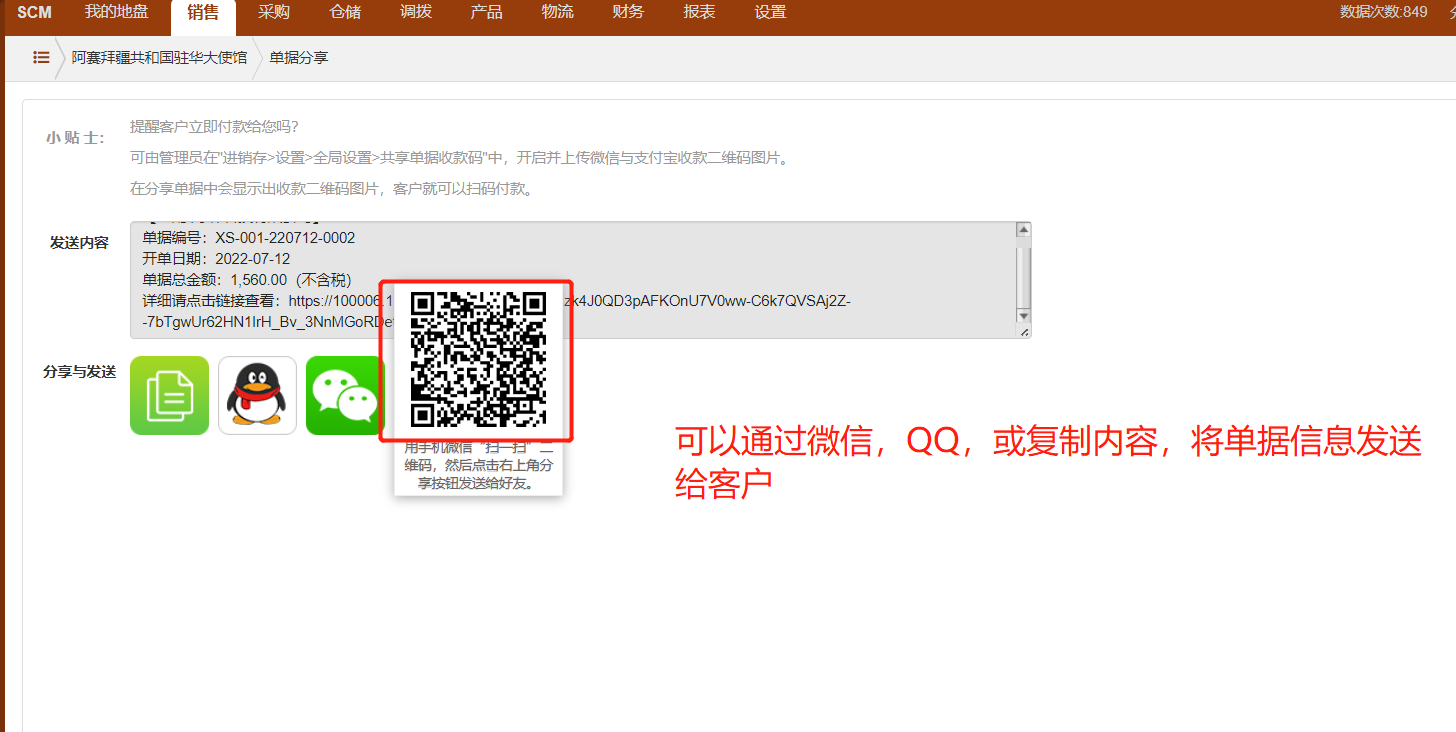Open the 调拨 menu
This screenshot has height=732, width=1456.
pos(416,13)
